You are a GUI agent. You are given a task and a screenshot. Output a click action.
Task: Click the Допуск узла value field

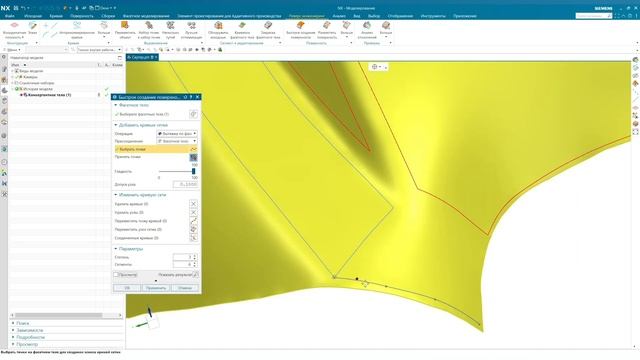(185, 184)
